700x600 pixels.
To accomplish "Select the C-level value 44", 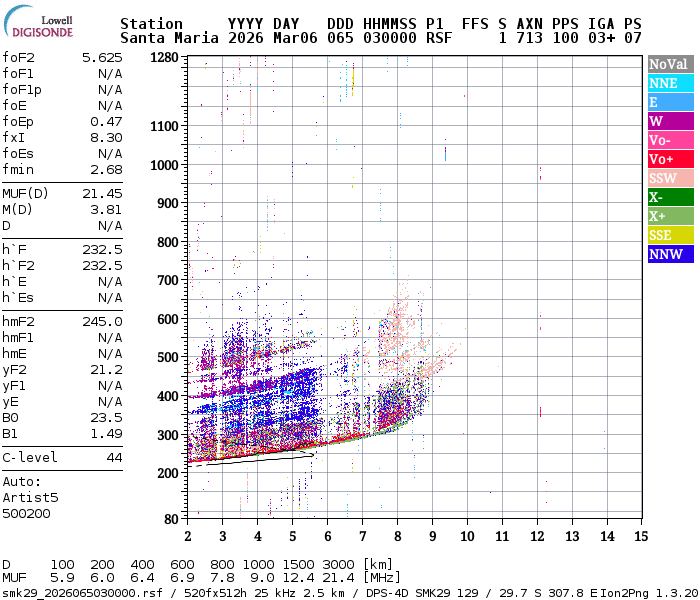I will (x=114, y=457).
